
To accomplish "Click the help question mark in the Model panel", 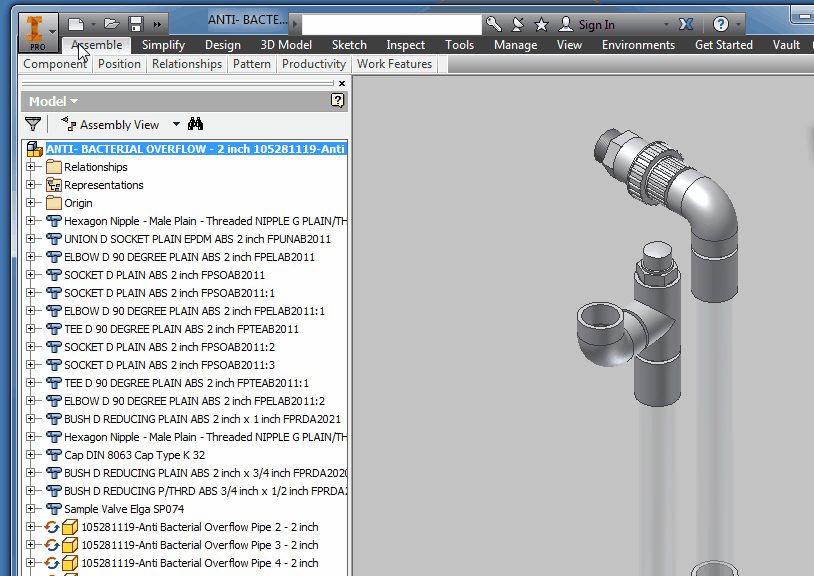I will coord(337,101).
